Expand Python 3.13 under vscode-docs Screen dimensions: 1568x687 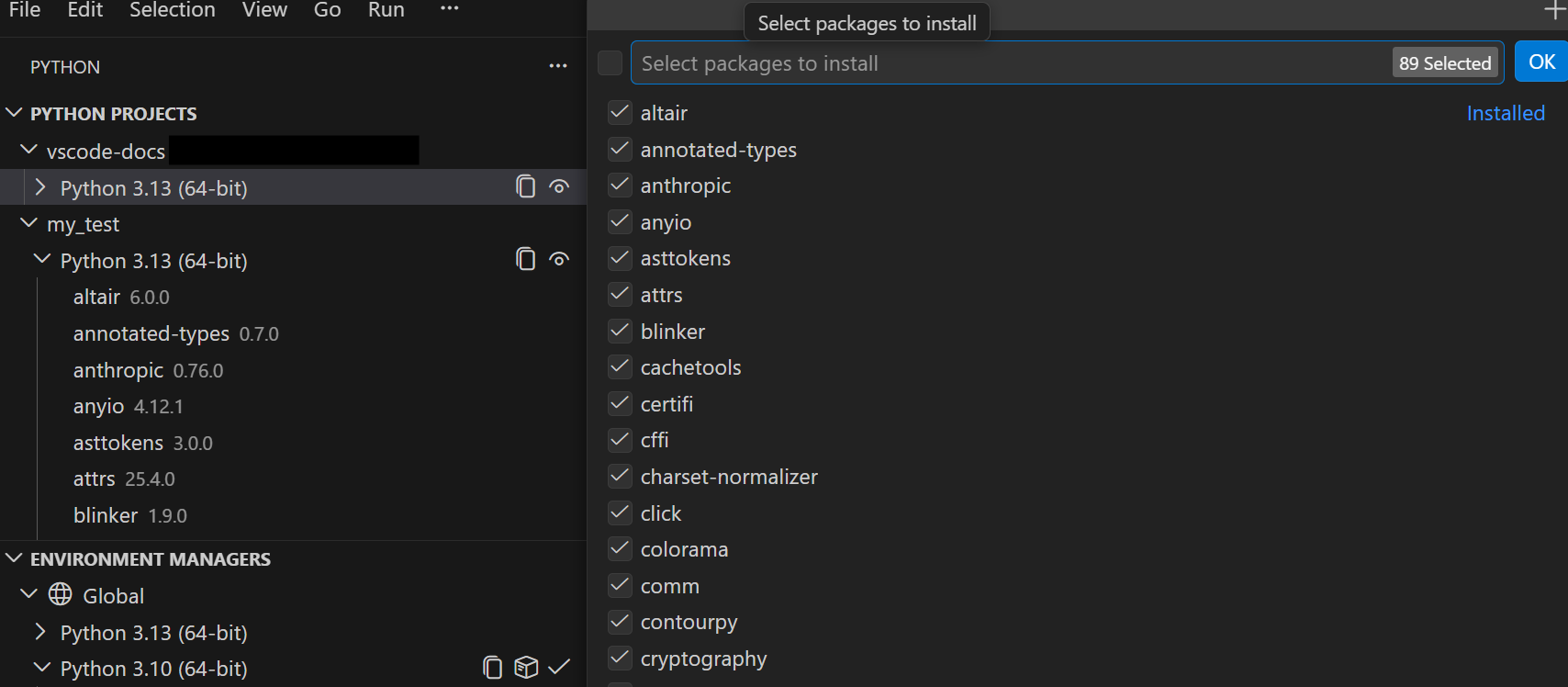tap(40, 187)
